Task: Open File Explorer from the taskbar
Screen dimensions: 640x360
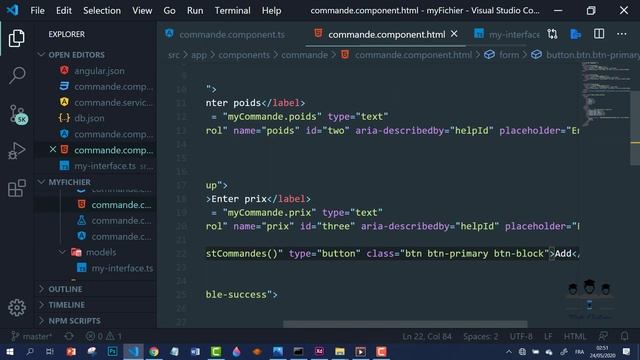Action: tap(340, 351)
